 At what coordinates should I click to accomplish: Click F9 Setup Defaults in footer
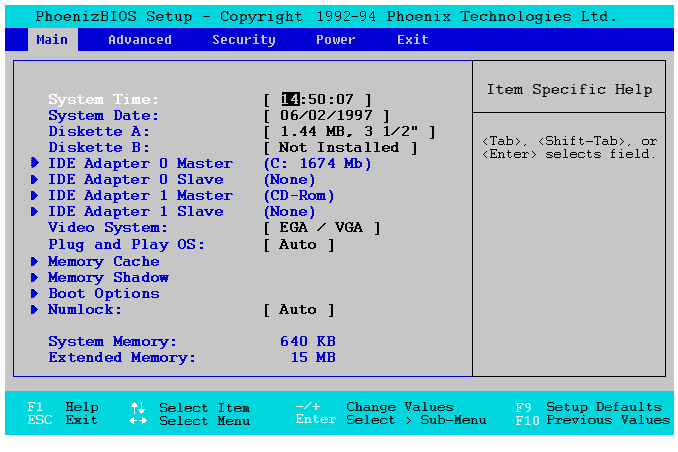[588, 407]
